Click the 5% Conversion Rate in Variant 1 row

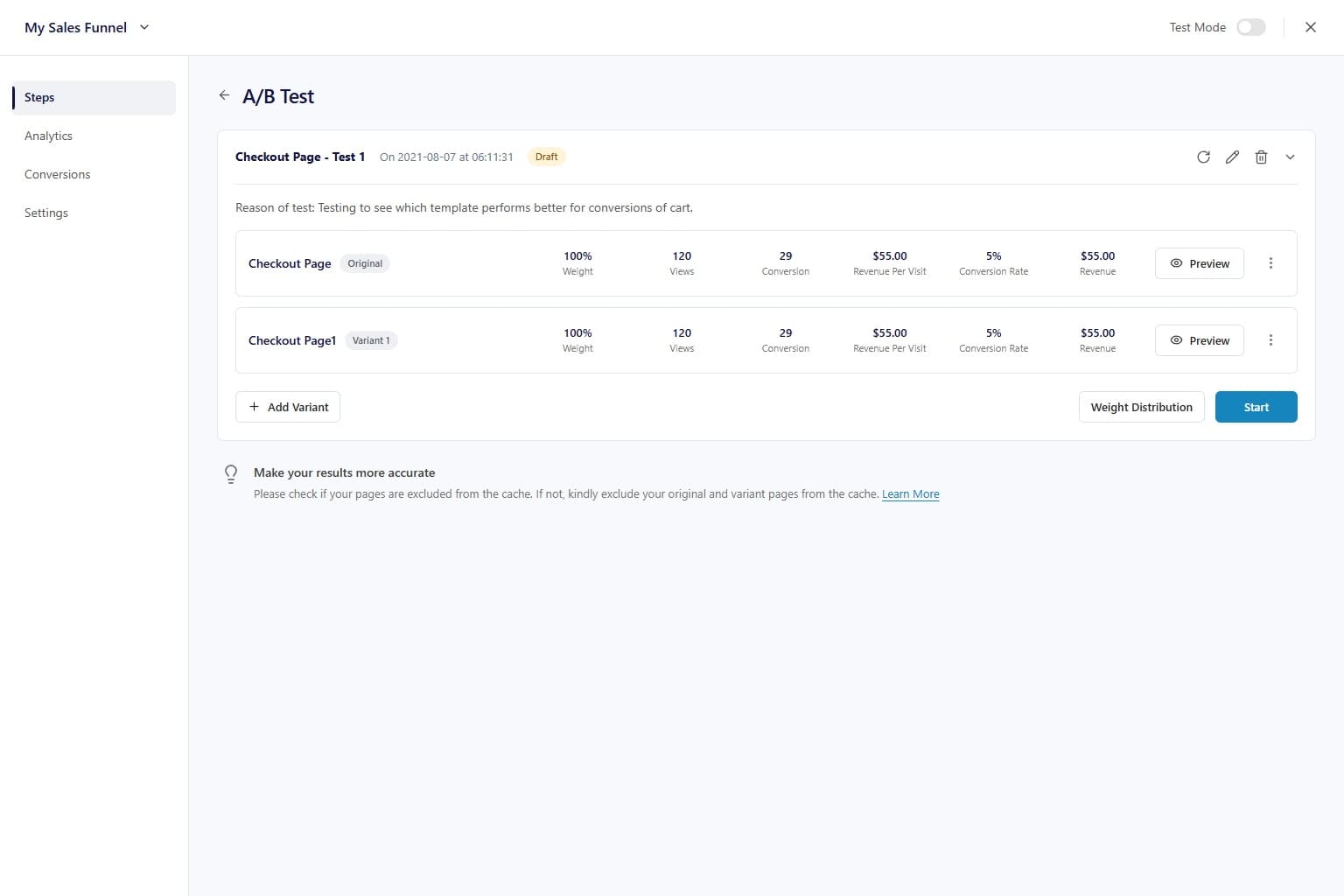click(x=994, y=333)
